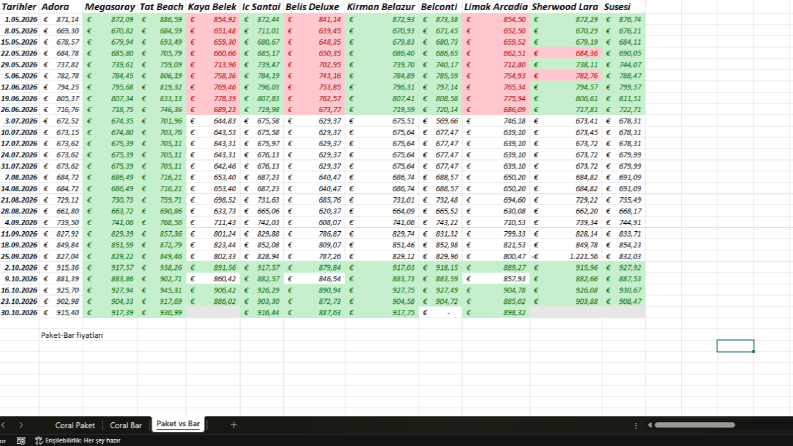Select Susesi value 876,74
The width and height of the screenshot is (793, 446).
coord(623,19)
